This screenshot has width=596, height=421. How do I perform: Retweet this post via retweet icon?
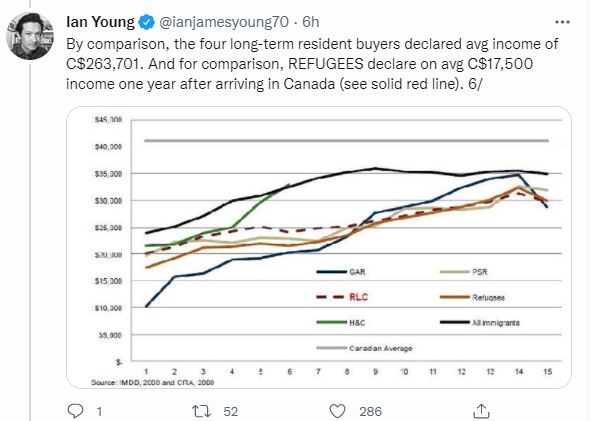(x=201, y=411)
